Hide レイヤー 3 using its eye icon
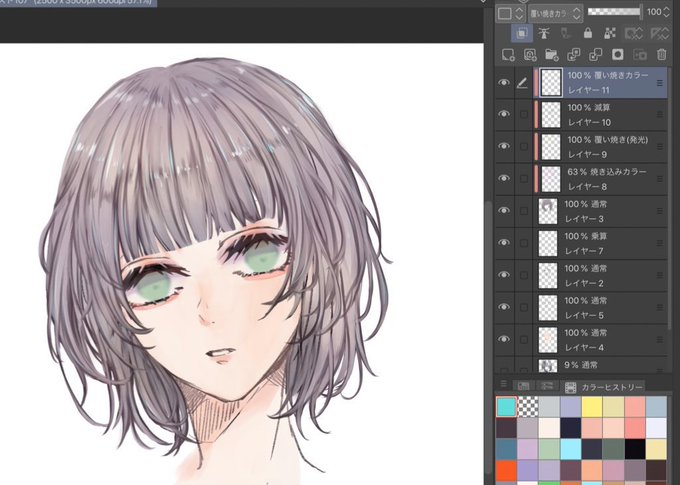The width and height of the screenshot is (680, 485). pyautogui.click(x=504, y=211)
